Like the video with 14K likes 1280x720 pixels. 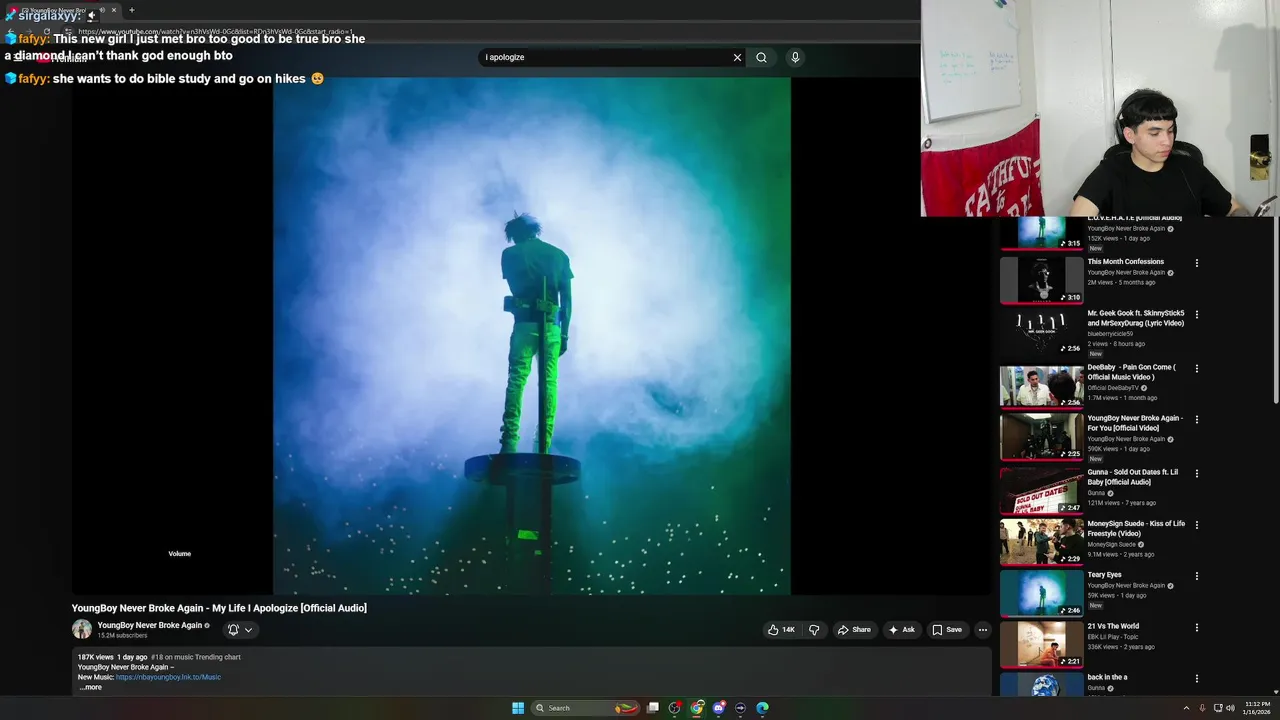[x=781, y=630]
